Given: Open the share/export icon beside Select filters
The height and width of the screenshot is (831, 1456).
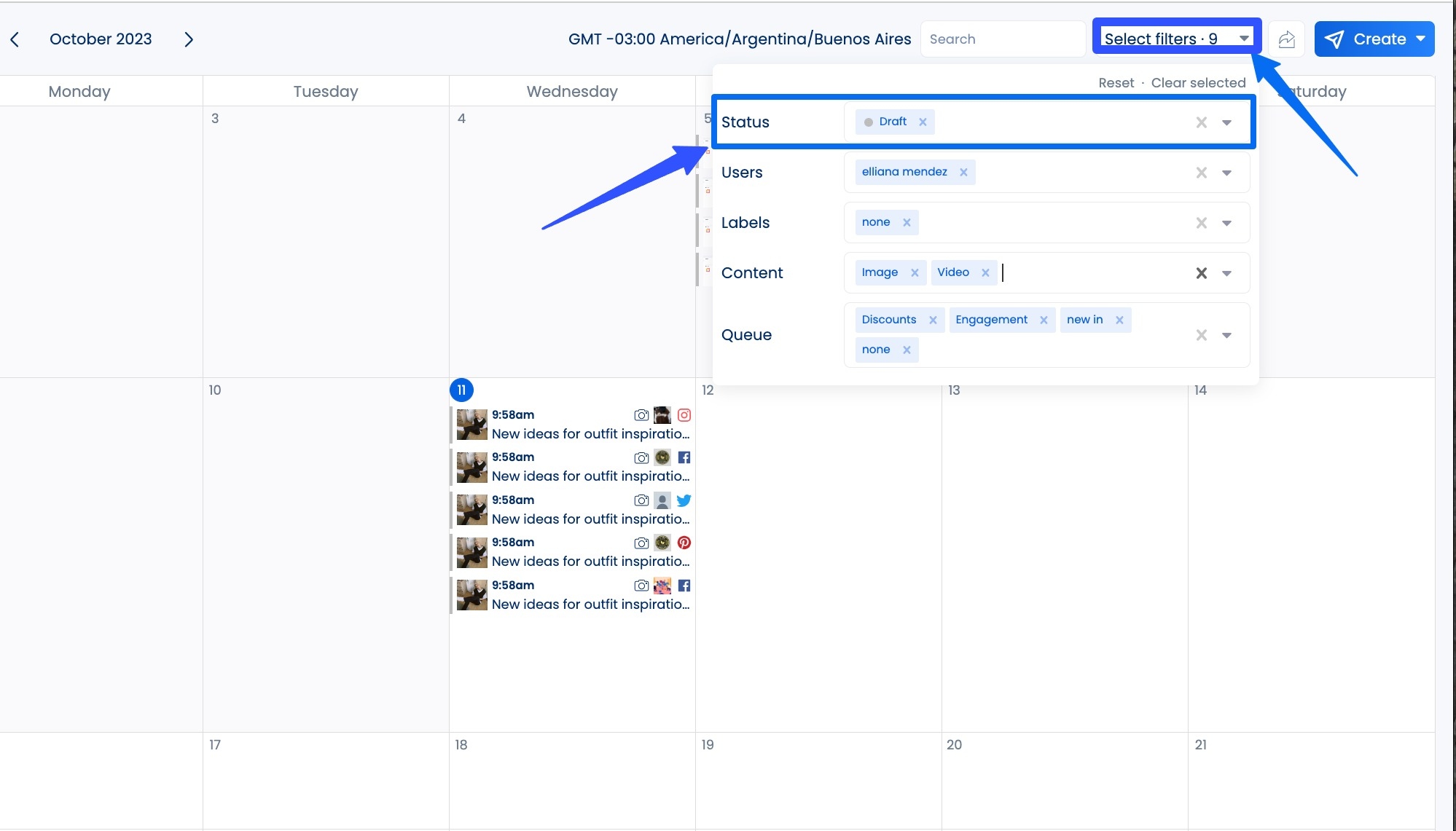Looking at the screenshot, I should pyautogui.click(x=1287, y=39).
